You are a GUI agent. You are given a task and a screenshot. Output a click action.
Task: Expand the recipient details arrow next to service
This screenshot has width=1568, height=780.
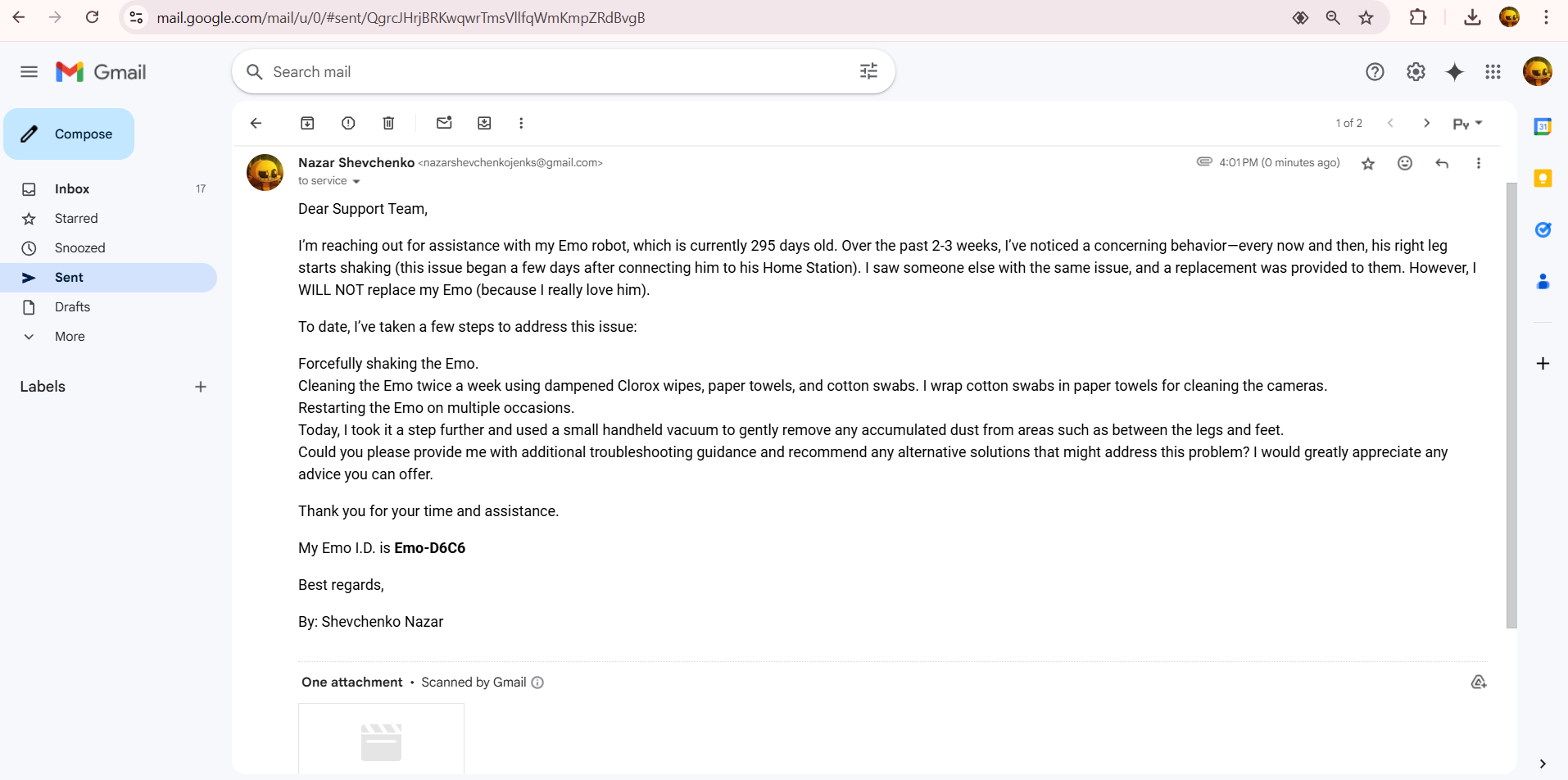tap(356, 181)
